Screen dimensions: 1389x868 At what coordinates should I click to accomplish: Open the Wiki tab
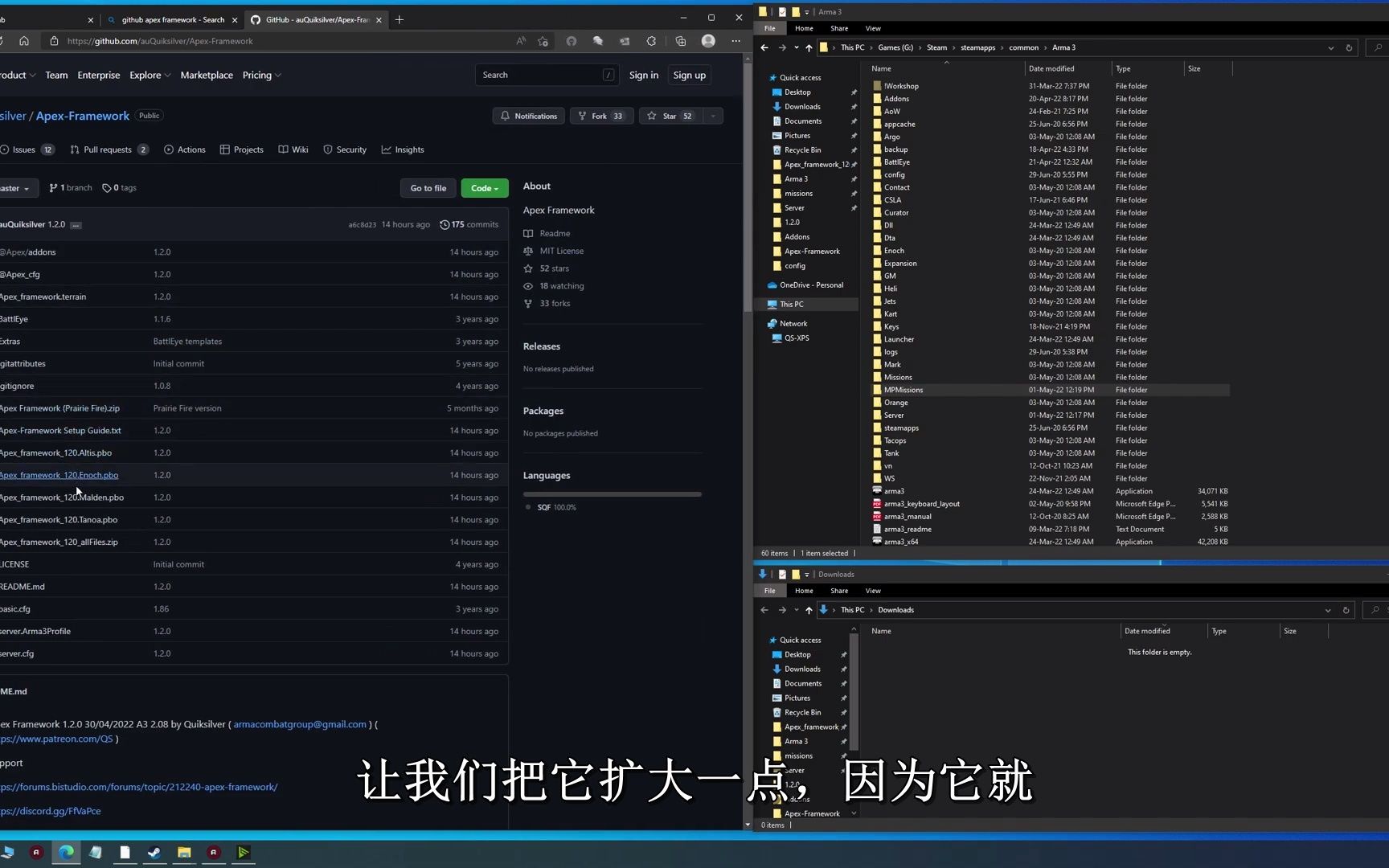click(x=293, y=149)
